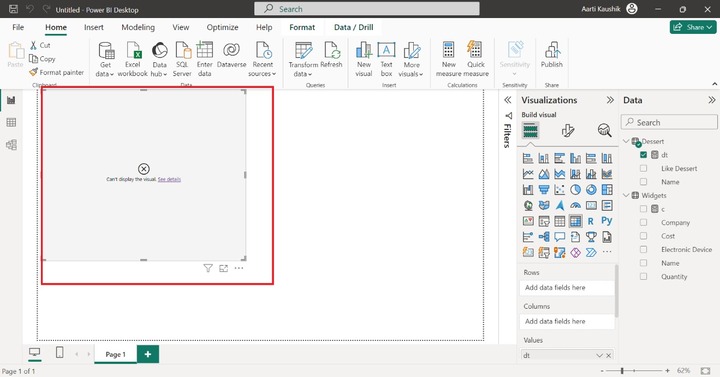The height and width of the screenshot is (377, 720).
Task: Click the Focus mode icon under visual
Action: pos(223,269)
